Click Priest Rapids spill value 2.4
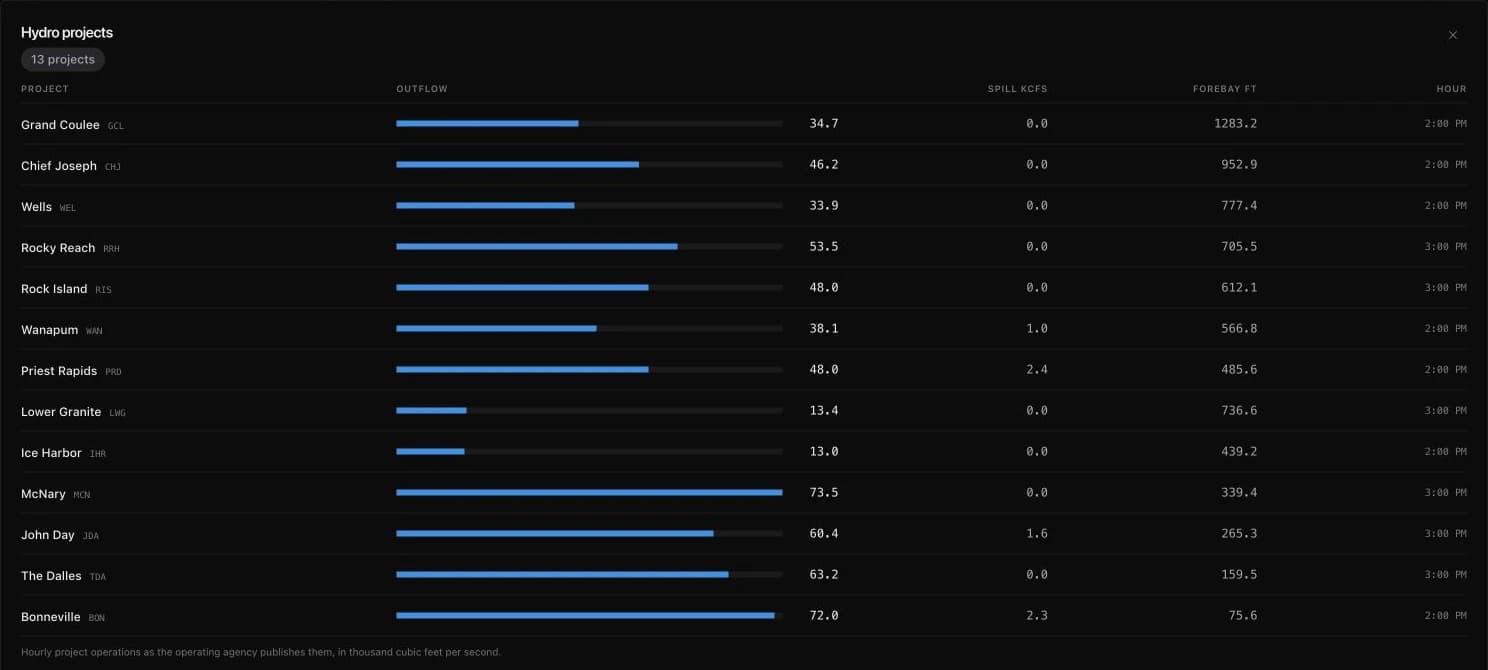Image resolution: width=1488 pixels, height=670 pixels. click(x=1037, y=370)
